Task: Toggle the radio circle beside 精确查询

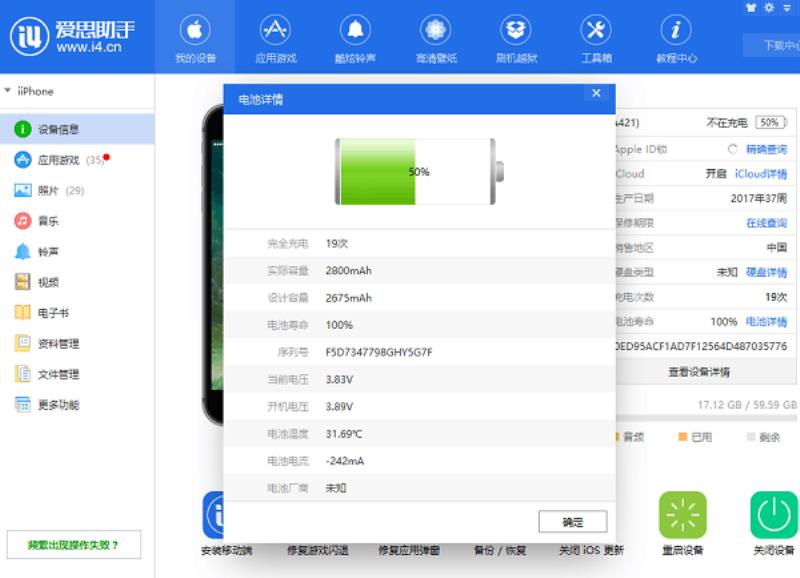Action: [x=733, y=149]
